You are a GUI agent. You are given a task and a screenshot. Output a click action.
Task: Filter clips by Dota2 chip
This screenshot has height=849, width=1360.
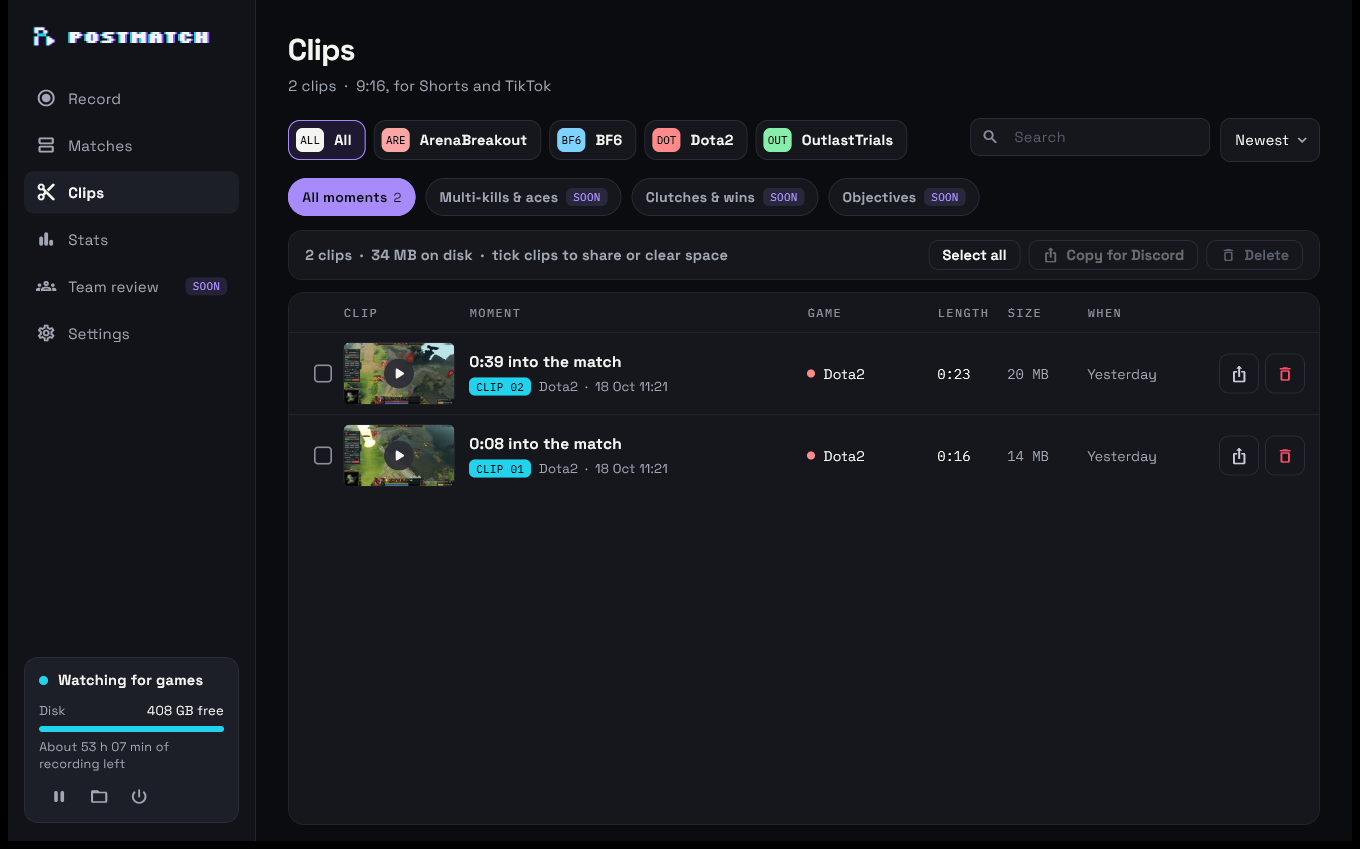click(696, 140)
